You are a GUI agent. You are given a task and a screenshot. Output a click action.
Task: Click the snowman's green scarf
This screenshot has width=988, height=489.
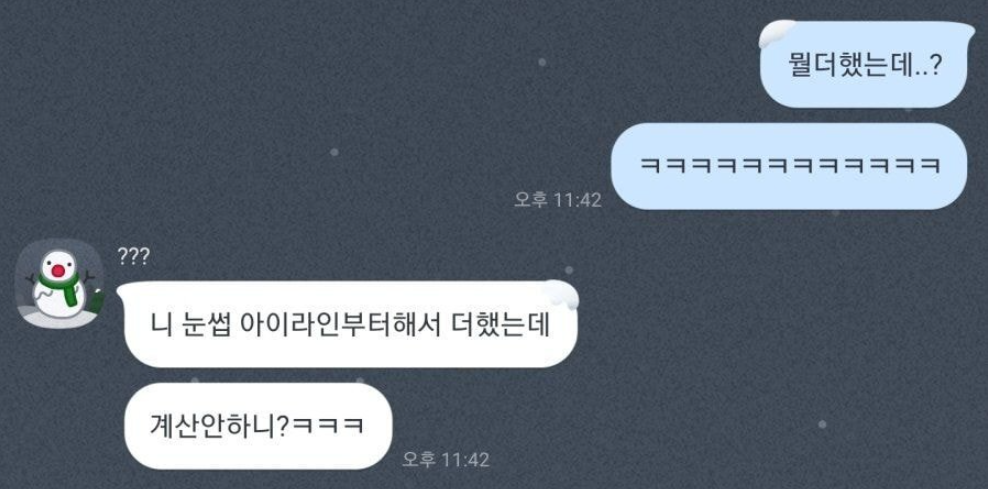(x=60, y=286)
